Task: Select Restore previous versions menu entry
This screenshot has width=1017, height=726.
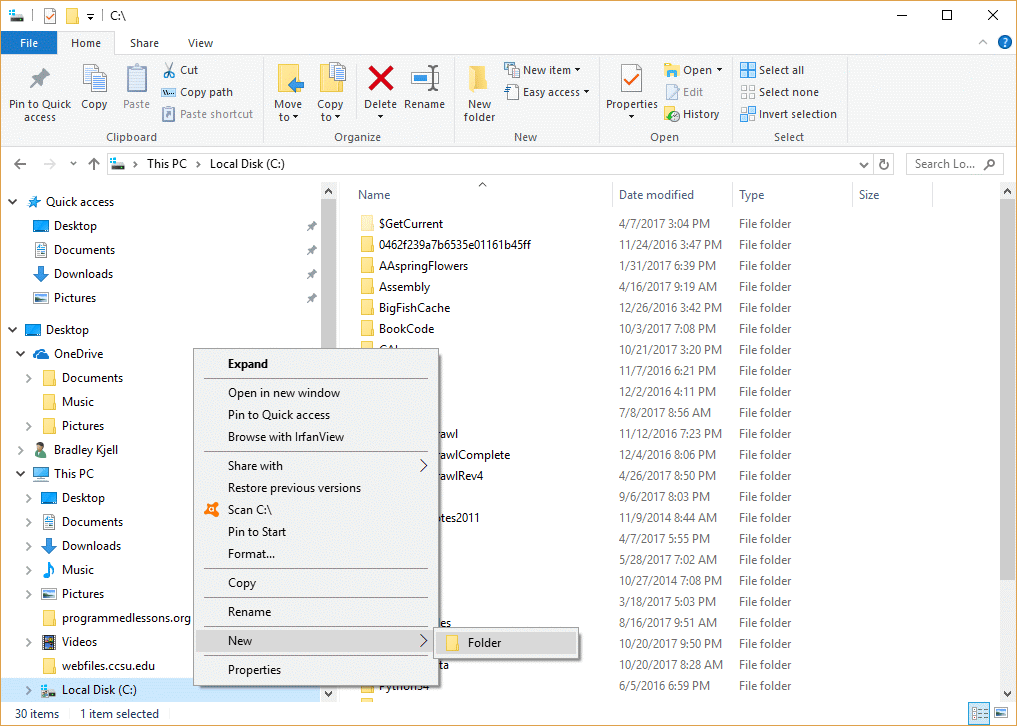Action: [316, 488]
